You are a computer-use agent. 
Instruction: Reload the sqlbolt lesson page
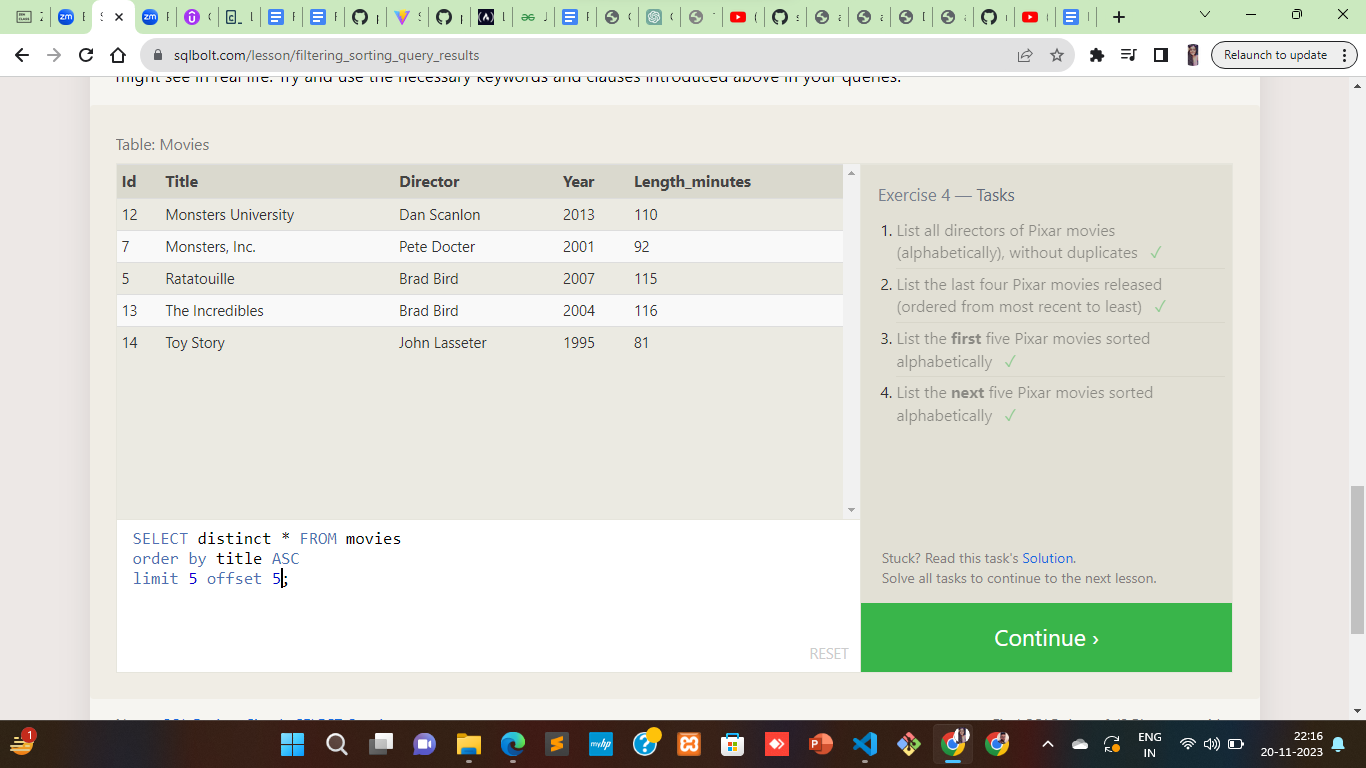tap(84, 55)
